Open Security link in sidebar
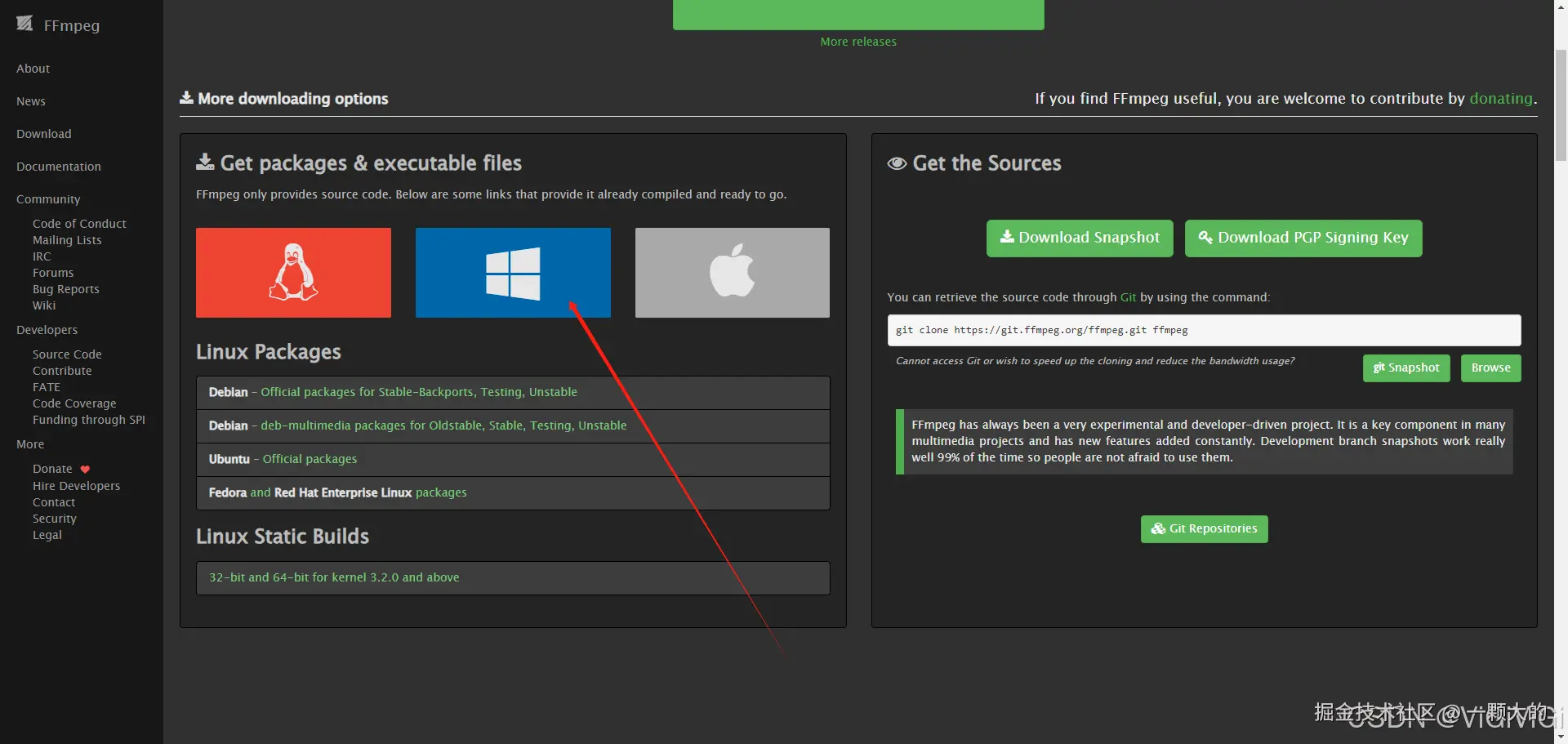The height and width of the screenshot is (744, 1568). [55, 519]
